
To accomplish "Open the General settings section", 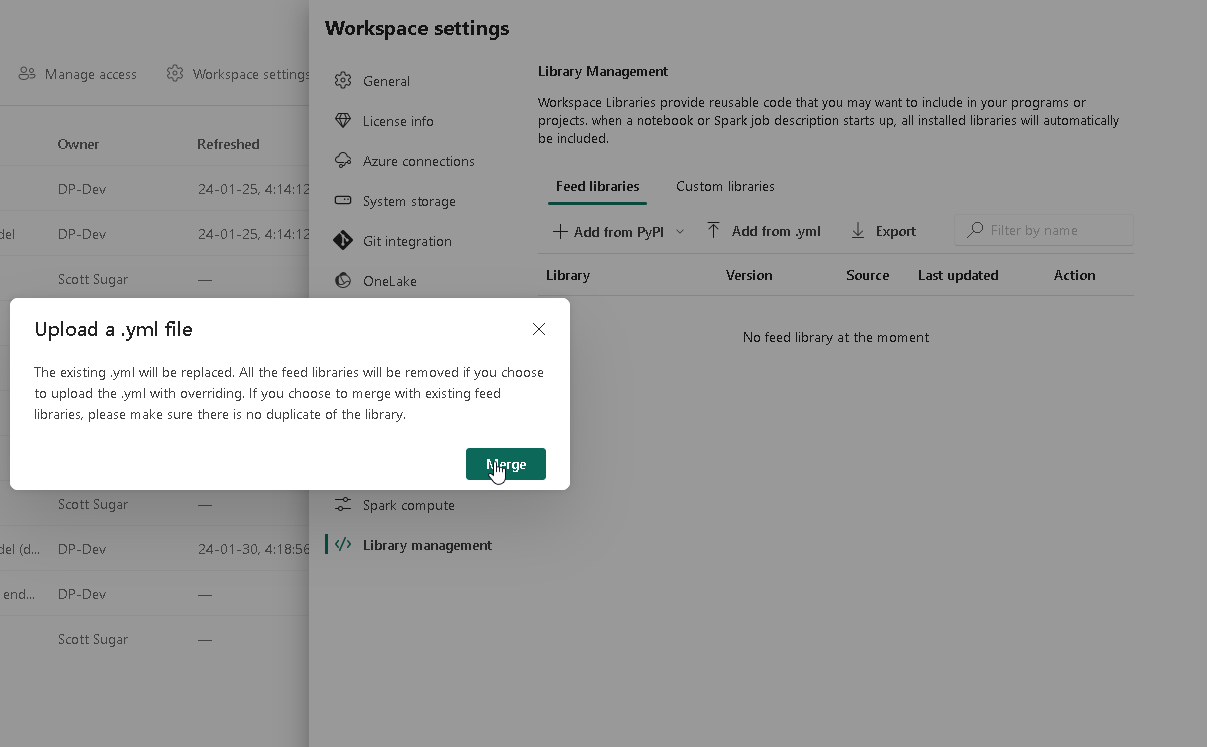I will click(x=385, y=81).
